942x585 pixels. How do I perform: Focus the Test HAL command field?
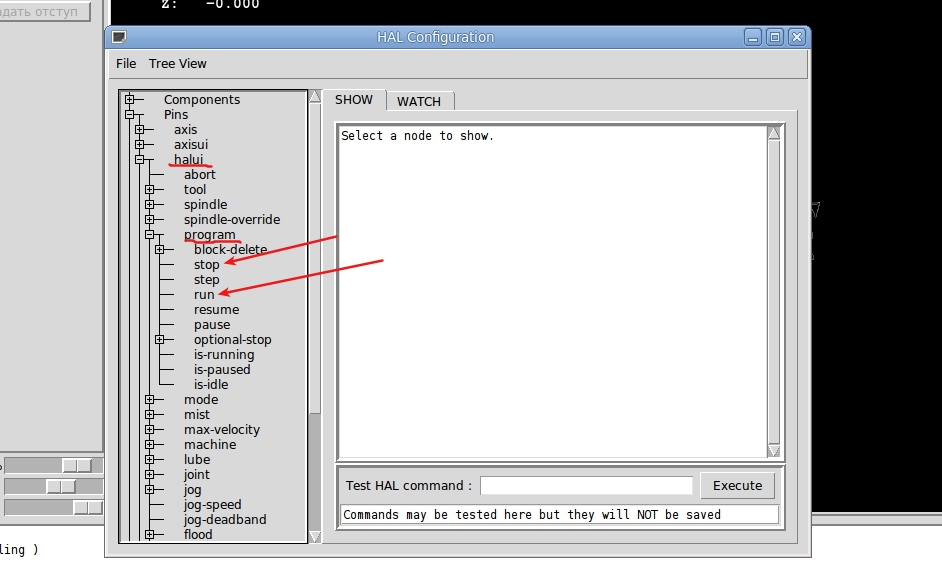click(x=586, y=485)
